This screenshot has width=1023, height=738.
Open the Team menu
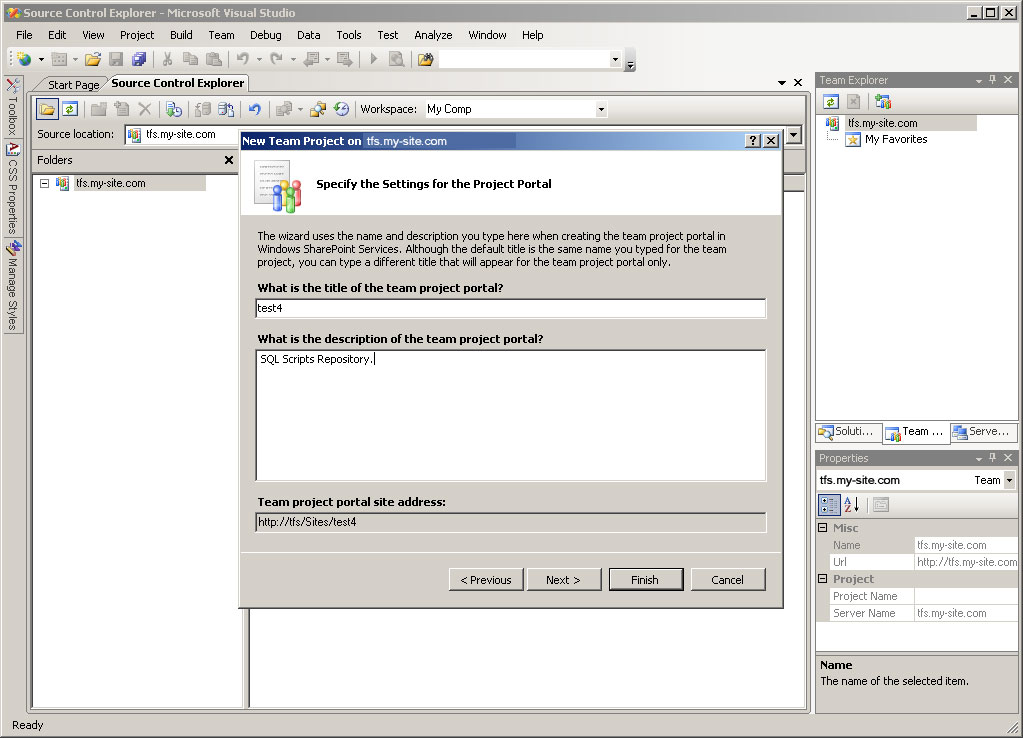tap(221, 35)
